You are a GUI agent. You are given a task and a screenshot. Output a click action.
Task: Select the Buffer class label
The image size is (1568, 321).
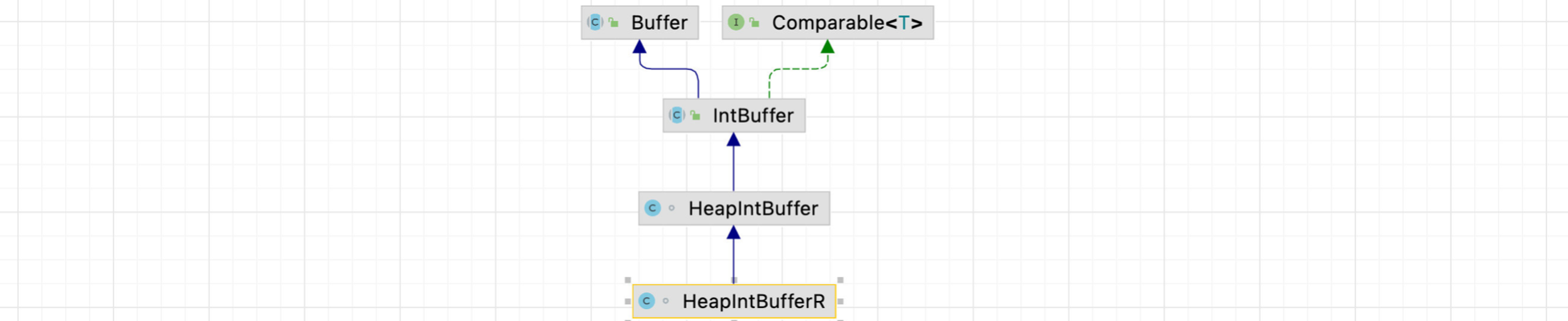(659, 22)
